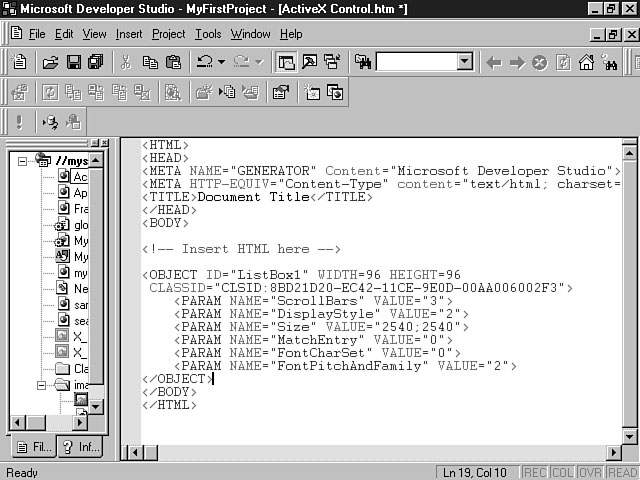Switch to the InfoView tab
Viewport: 640px width, 480px height.
click(x=78, y=447)
